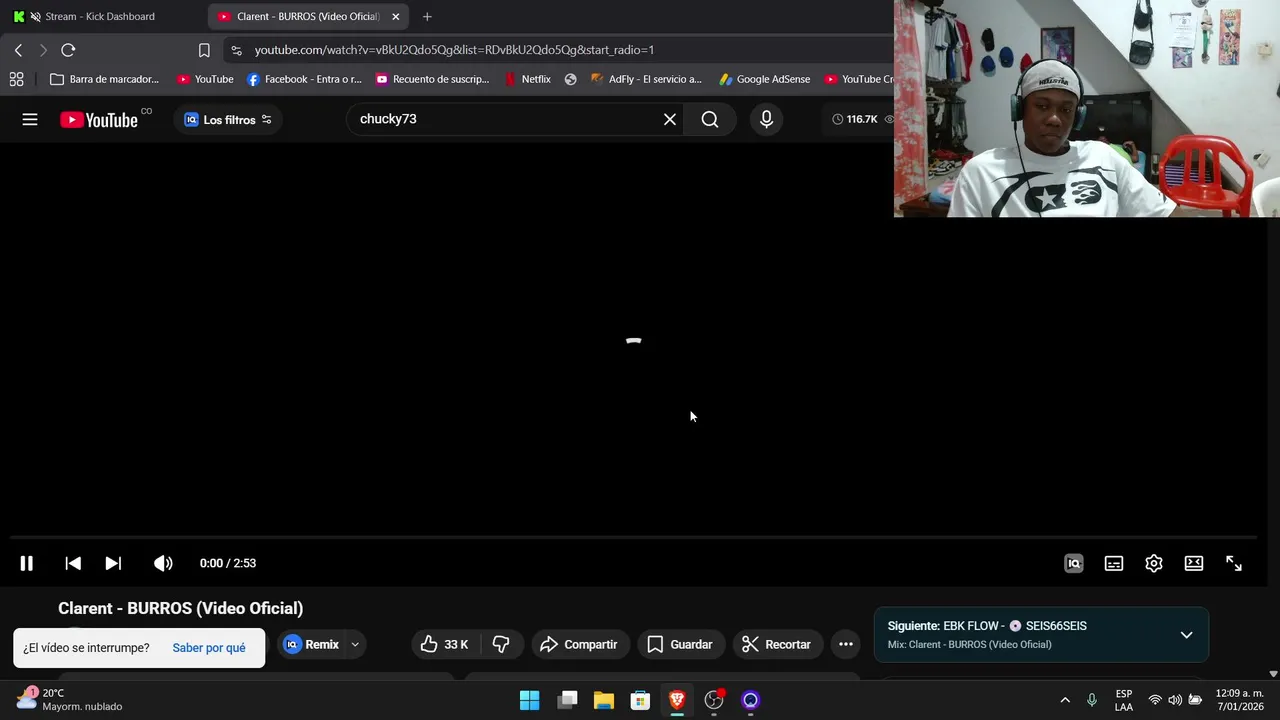Select the Clarent - BURROS browser tab
Image resolution: width=1280 pixels, height=720 pixels.
pos(306,16)
